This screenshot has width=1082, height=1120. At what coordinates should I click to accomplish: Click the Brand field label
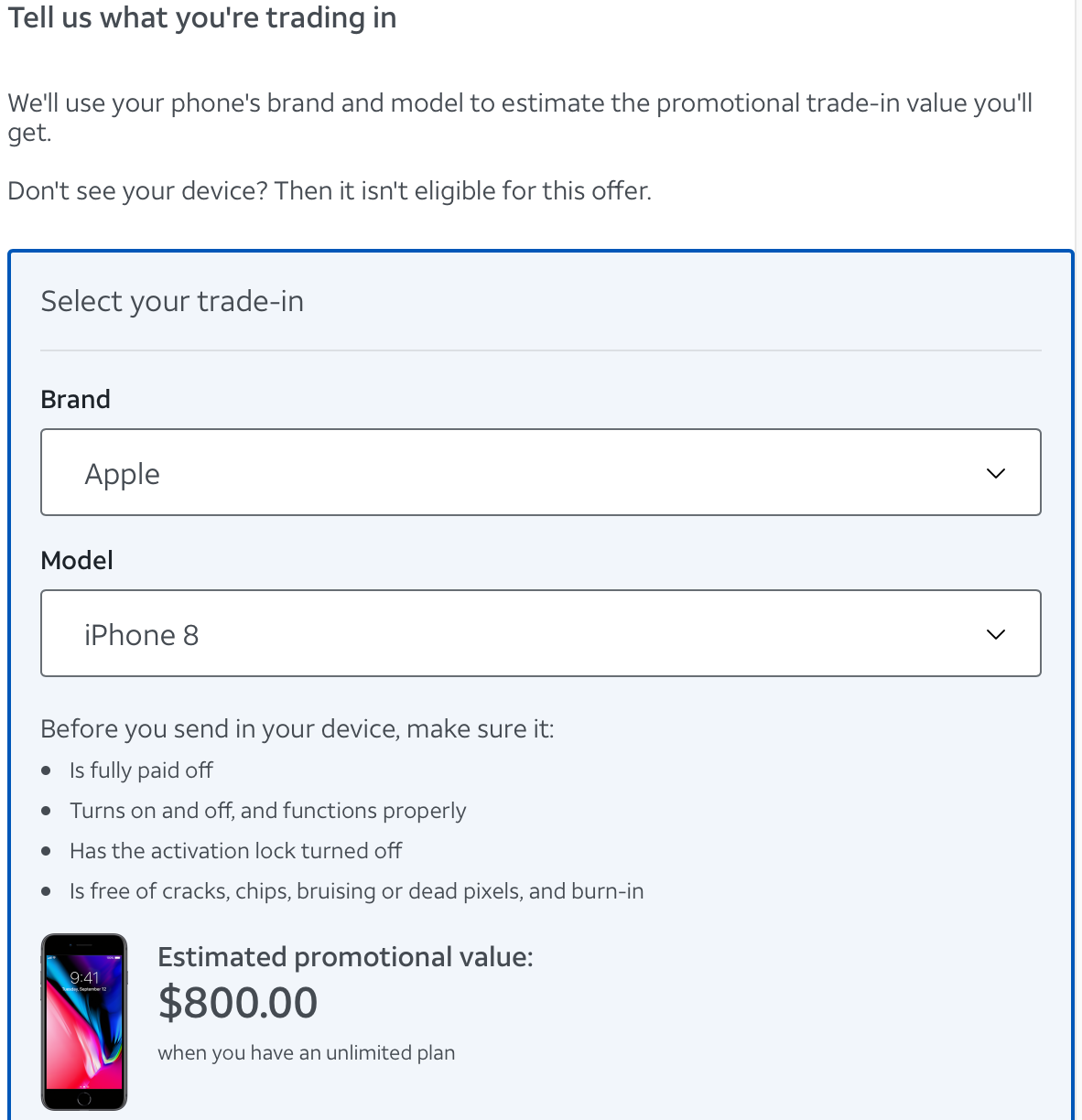click(x=75, y=399)
